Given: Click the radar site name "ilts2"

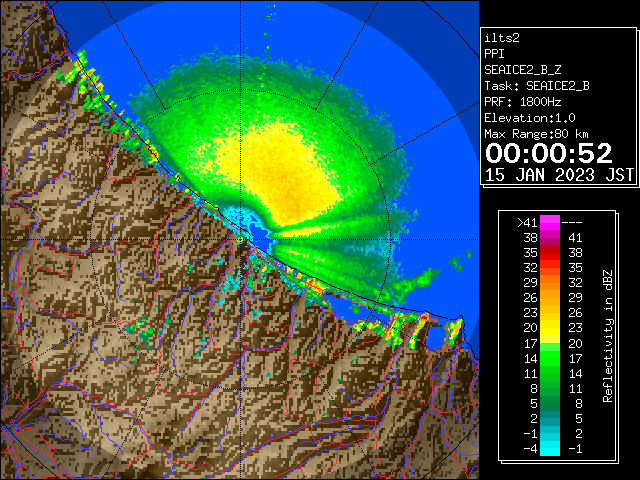Looking at the screenshot, I should (502, 38).
